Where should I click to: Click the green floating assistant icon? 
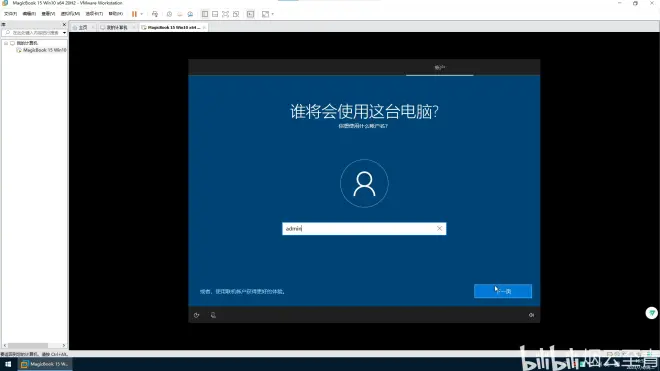click(652, 313)
